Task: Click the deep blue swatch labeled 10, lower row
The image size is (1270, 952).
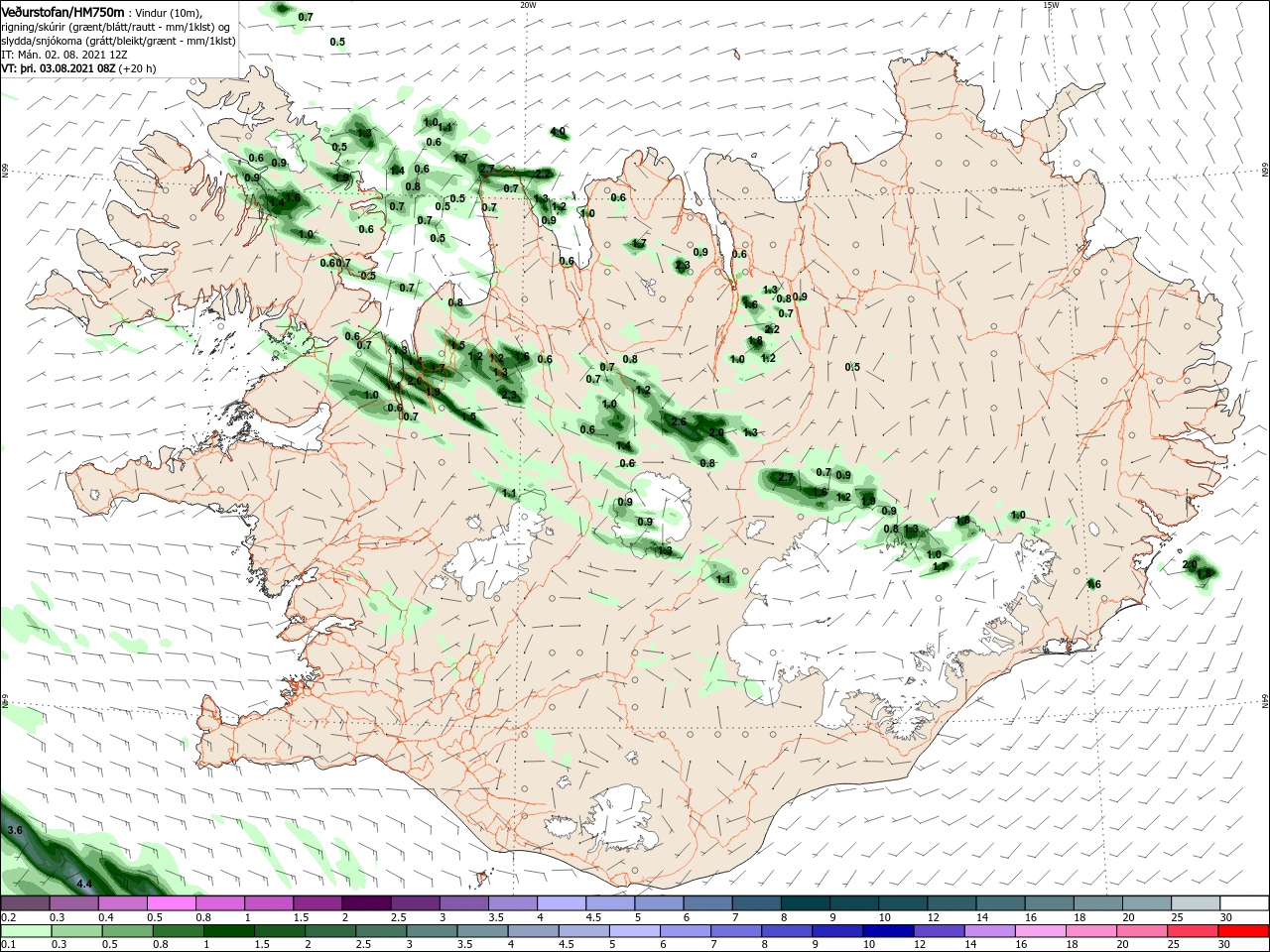Action: 886,931
